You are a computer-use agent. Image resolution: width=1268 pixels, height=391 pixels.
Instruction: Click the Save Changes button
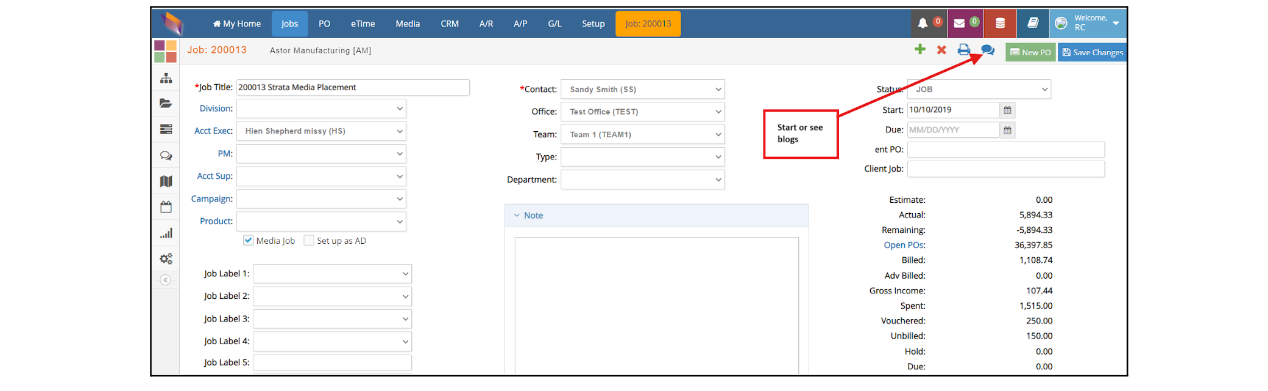tap(1092, 52)
